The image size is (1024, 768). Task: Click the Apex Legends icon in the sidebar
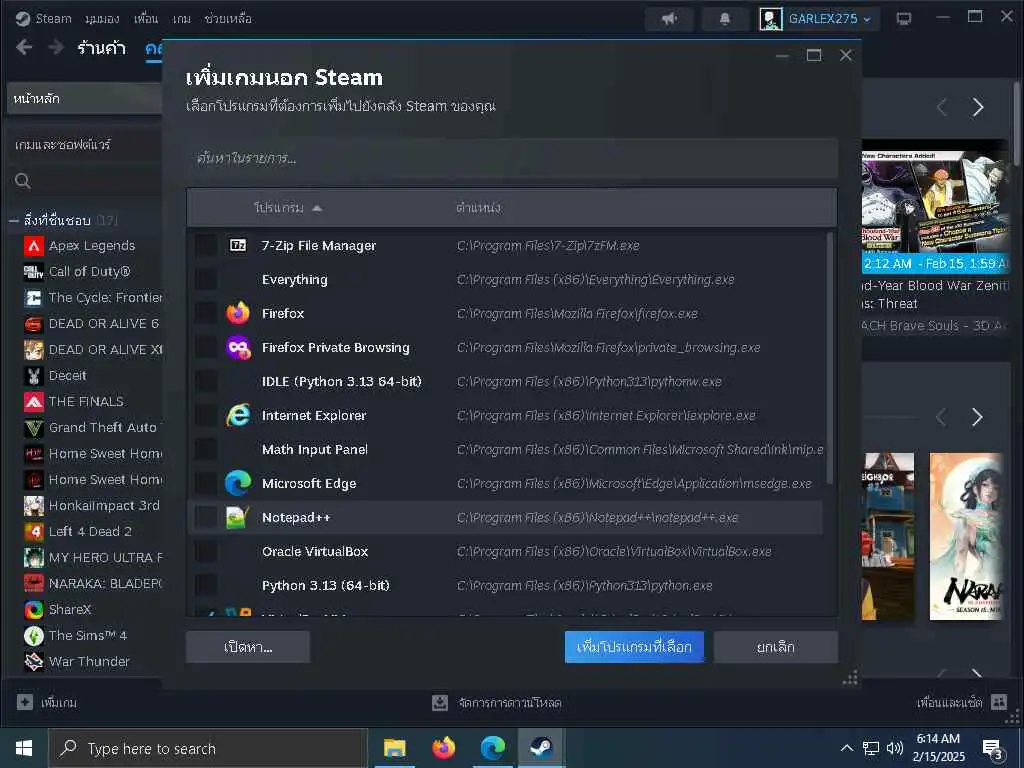click(x=34, y=246)
